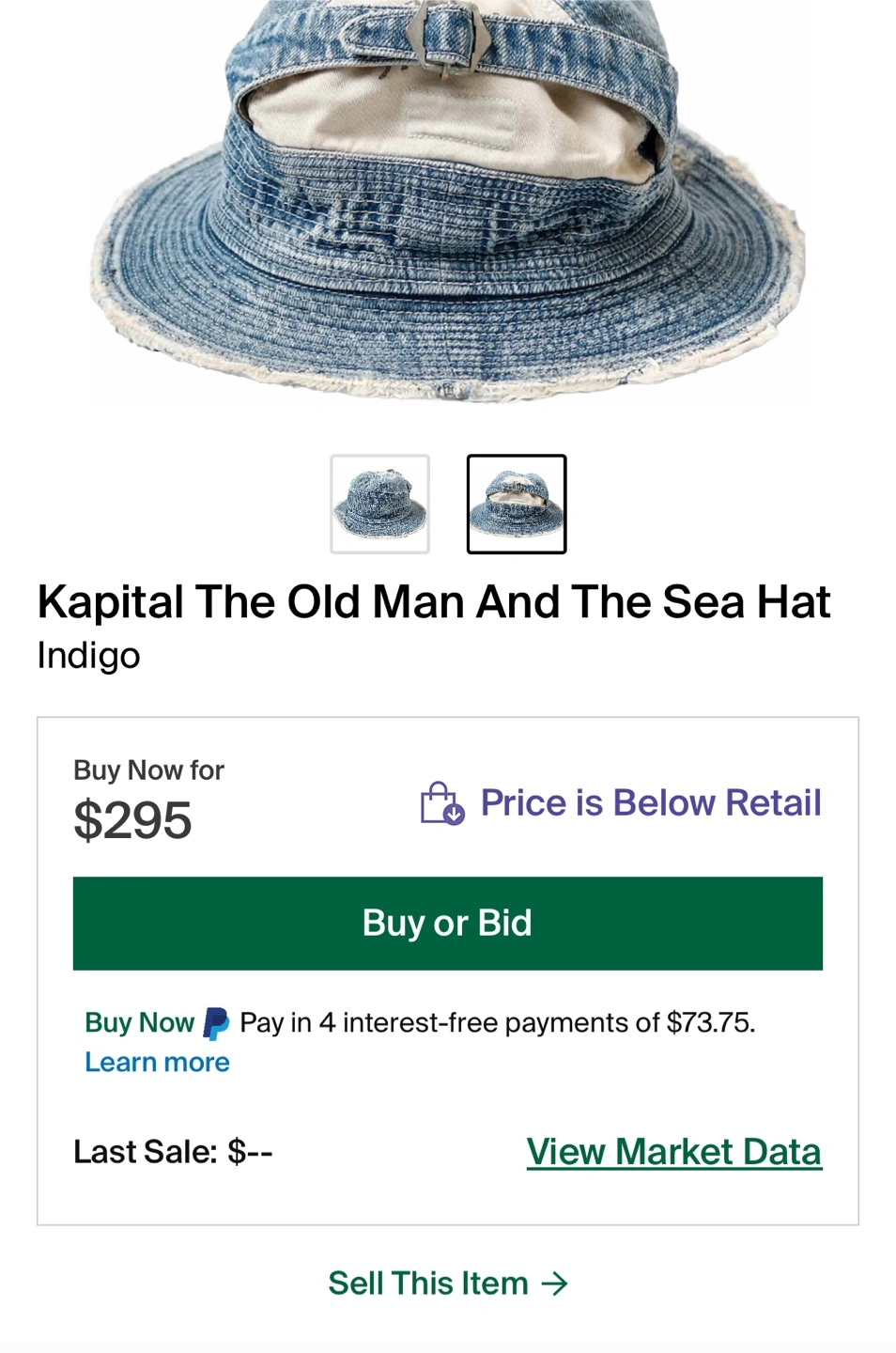Screen dimensions: 896x1353
Task: Click the Indigo colorway label
Action: pyautogui.click(x=88, y=655)
